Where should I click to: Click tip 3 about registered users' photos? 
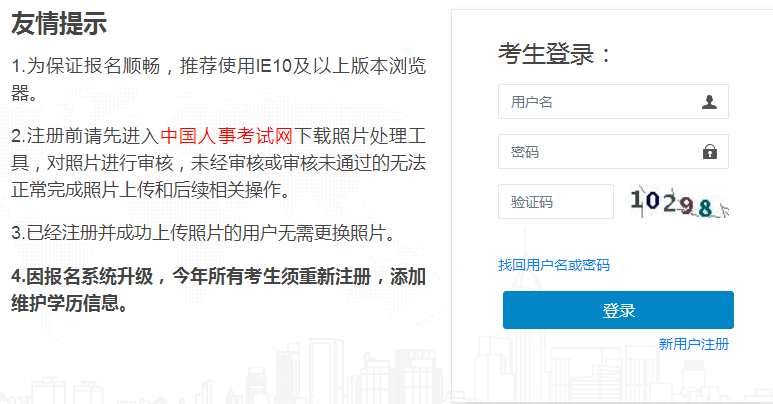[x=204, y=233]
